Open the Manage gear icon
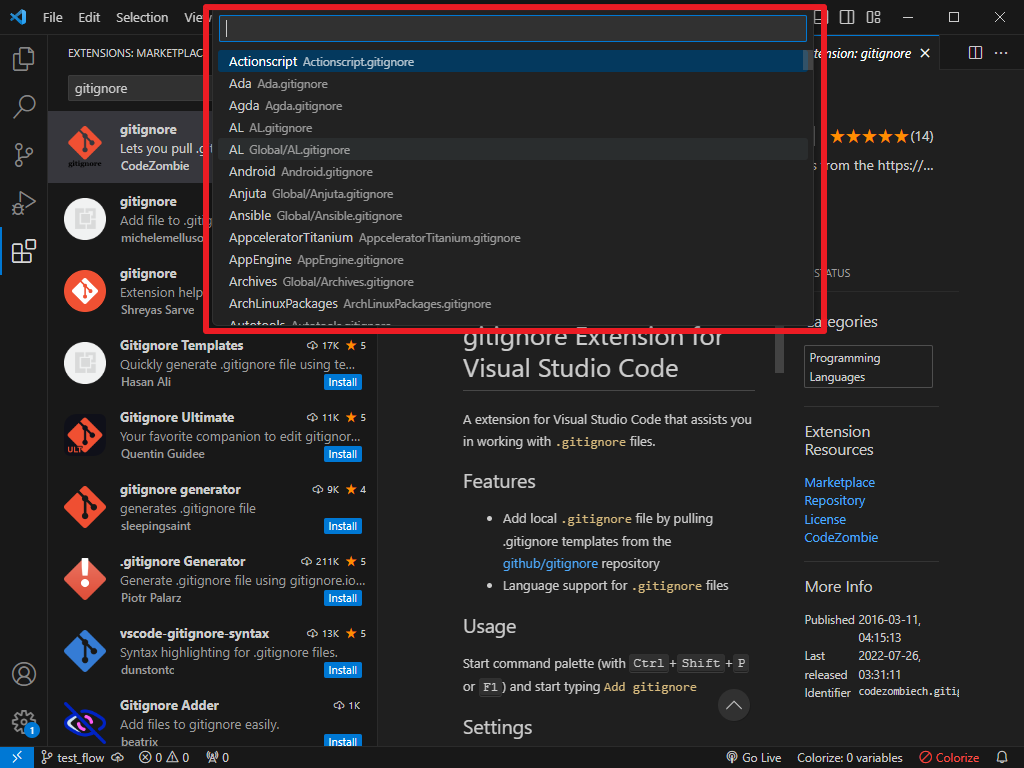 click(24, 722)
